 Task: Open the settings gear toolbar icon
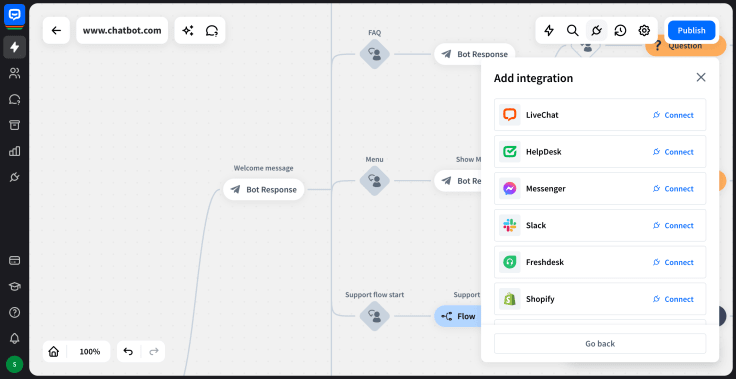coord(644,31)
